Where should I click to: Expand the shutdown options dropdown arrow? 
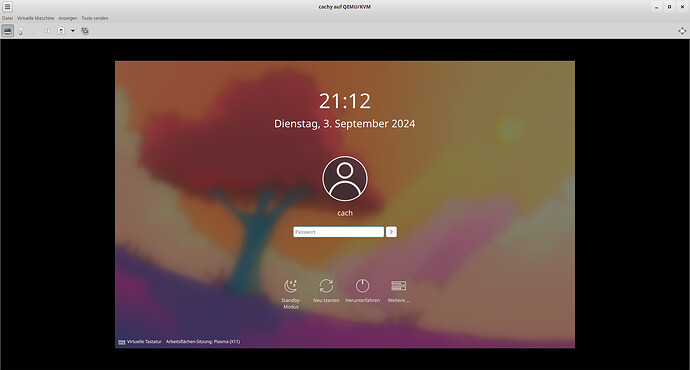(73, 31)
